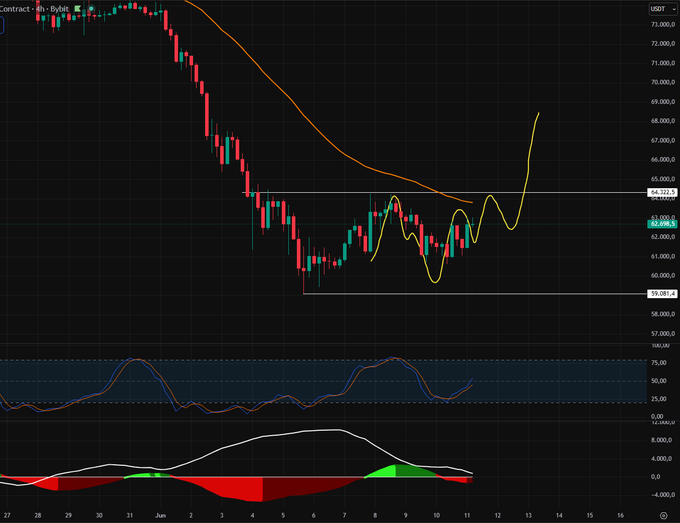
Task: Click the 5 date label on time axis
Action: (283, 515)
